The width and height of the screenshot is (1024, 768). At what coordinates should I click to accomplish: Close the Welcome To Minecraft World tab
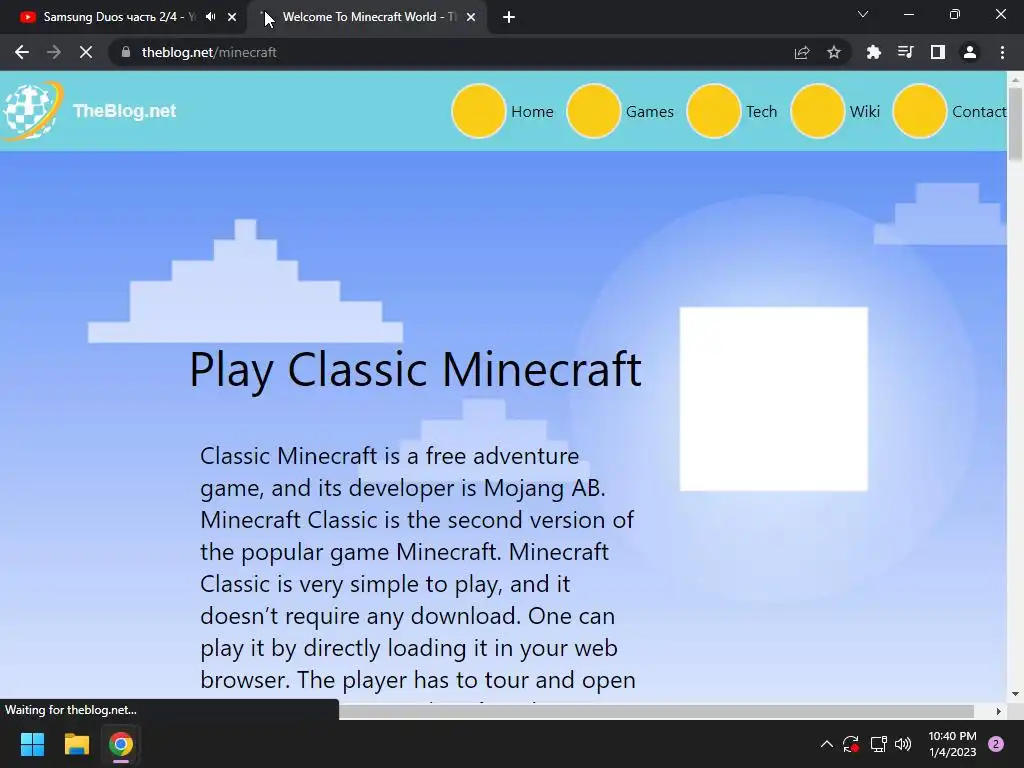471,17
